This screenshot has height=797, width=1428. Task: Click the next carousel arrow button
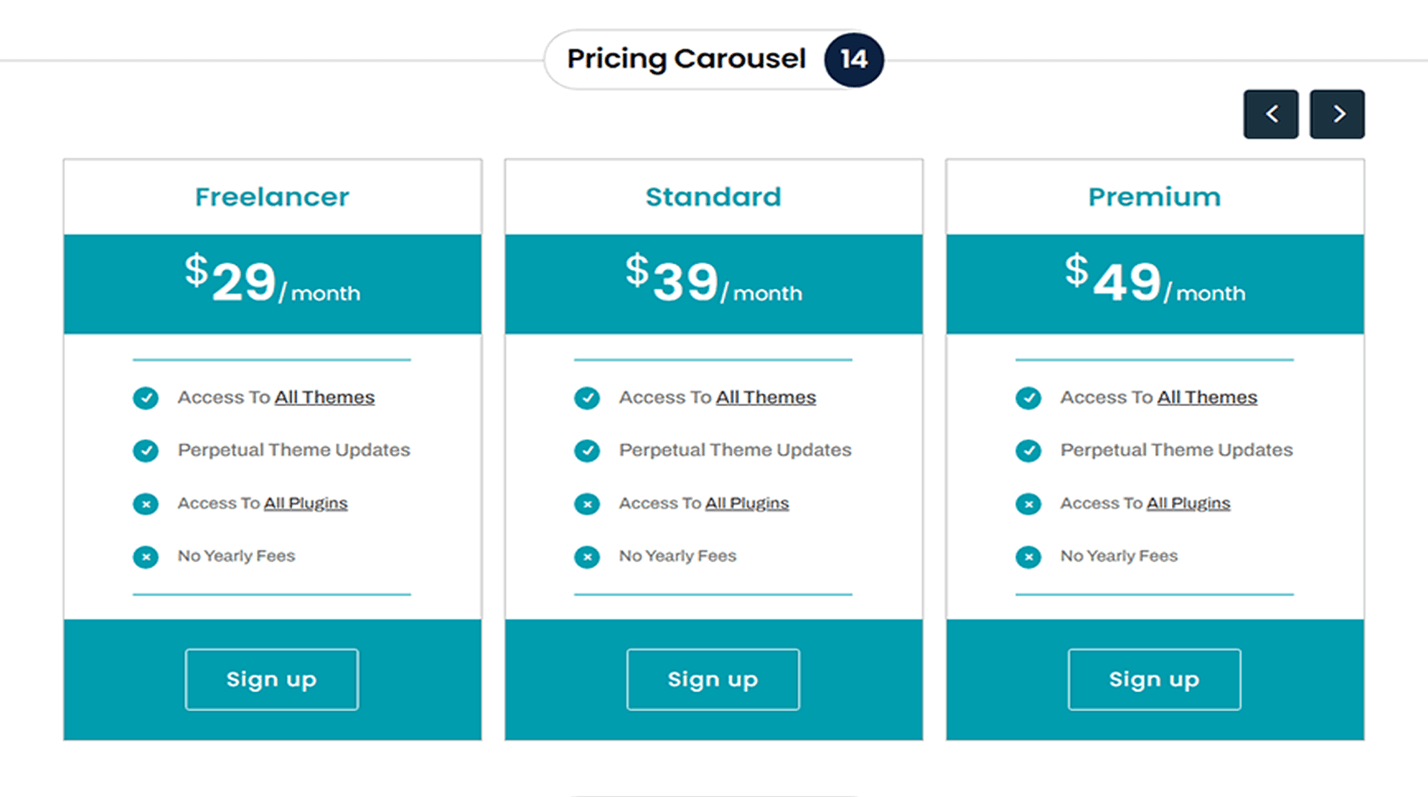1337,114
